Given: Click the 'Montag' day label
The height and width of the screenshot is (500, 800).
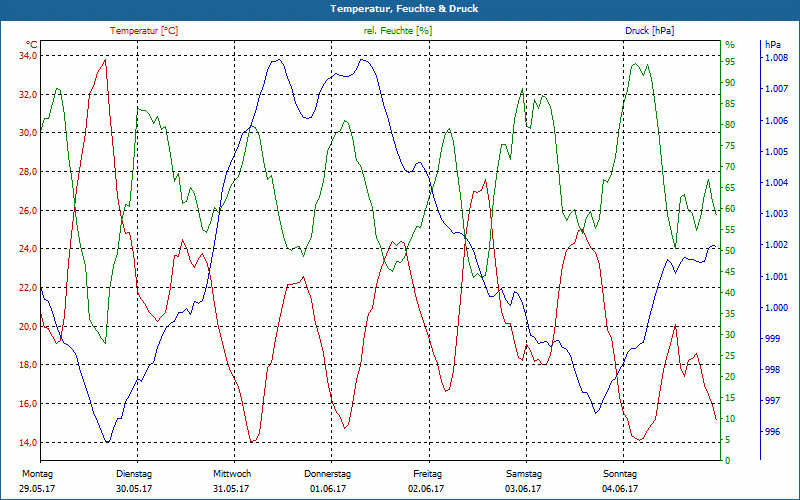Looking at the screenshot, I should [38, 474].
